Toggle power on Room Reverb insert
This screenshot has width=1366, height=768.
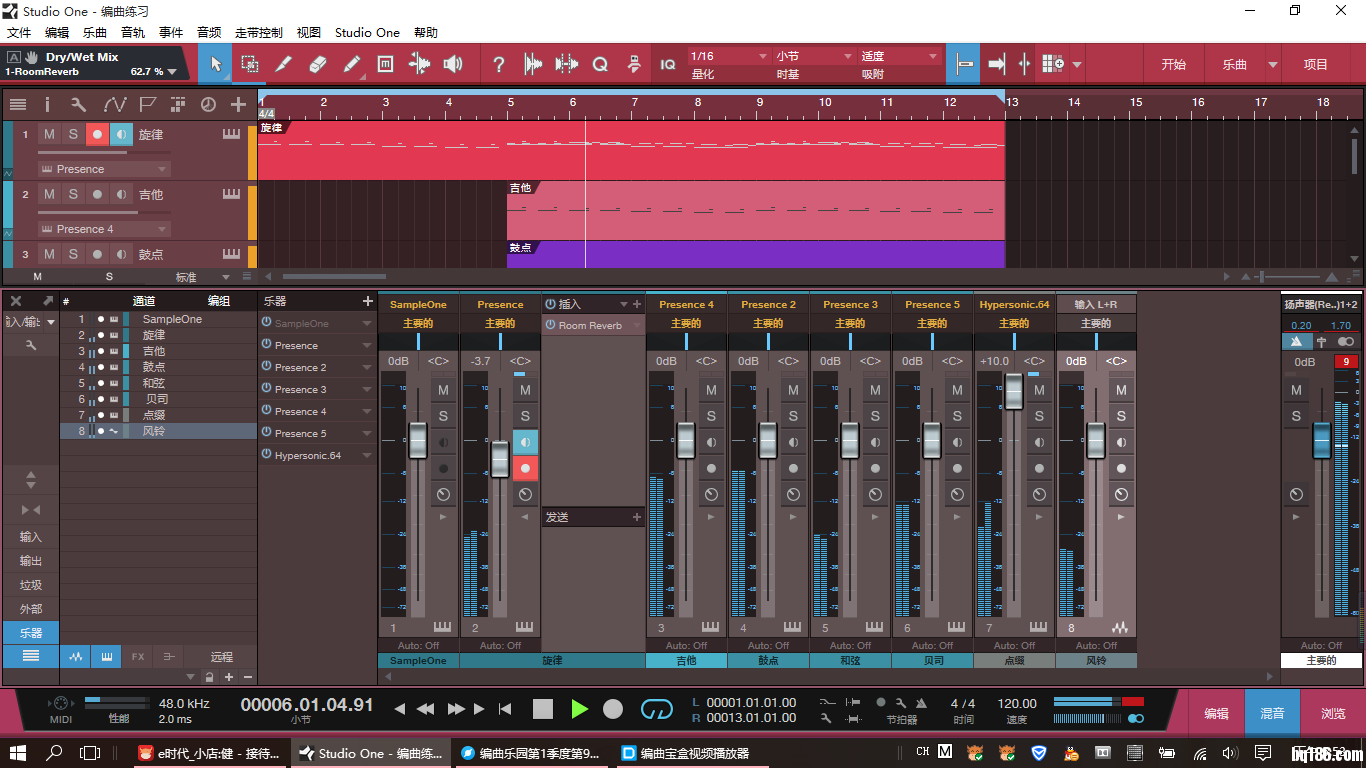(550, 325)
